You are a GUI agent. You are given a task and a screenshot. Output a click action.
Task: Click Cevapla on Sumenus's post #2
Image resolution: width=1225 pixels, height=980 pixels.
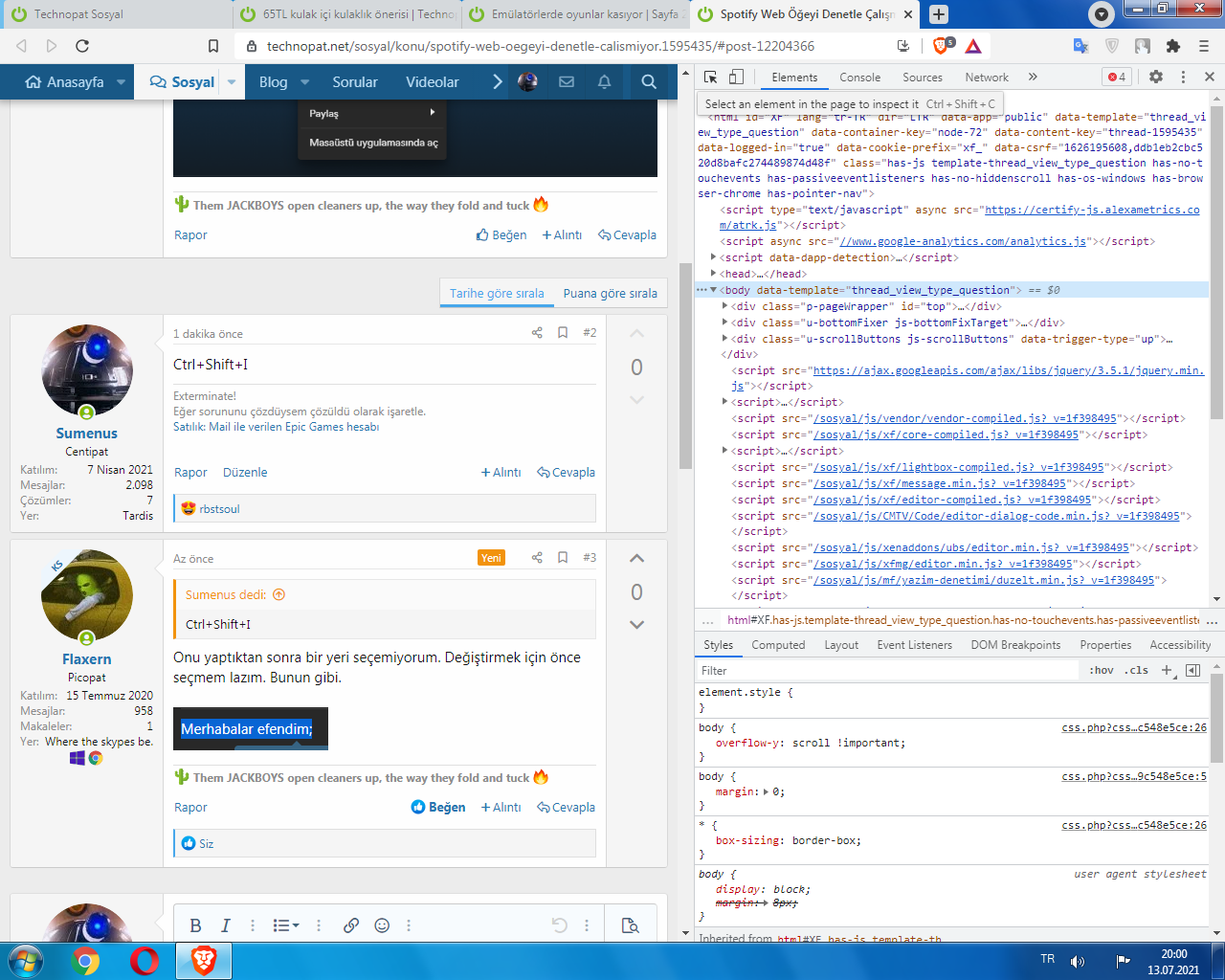click(566, 473)
